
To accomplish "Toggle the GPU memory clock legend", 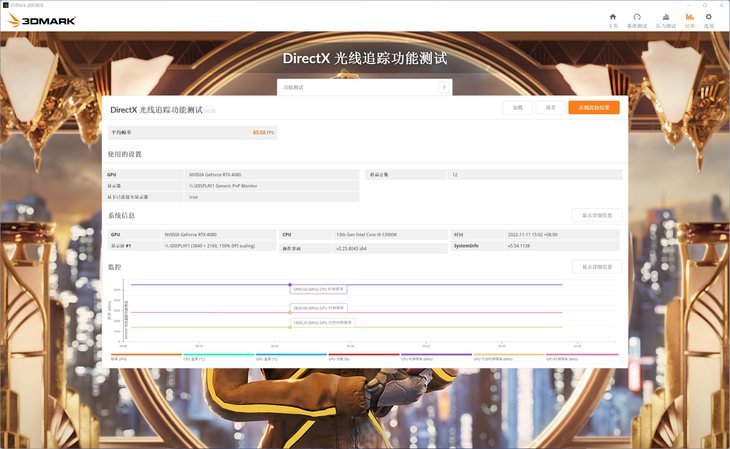I will [509, 357].
